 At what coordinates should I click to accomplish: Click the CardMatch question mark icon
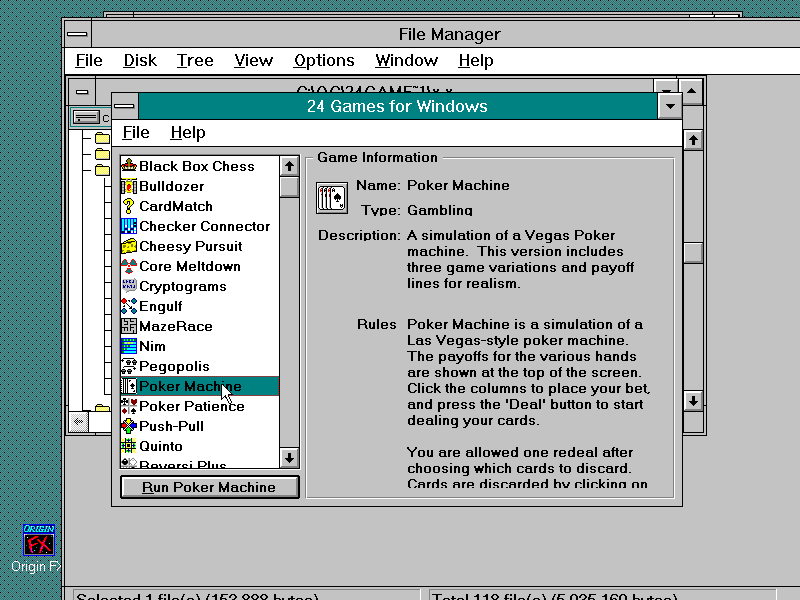coord(129,206)
